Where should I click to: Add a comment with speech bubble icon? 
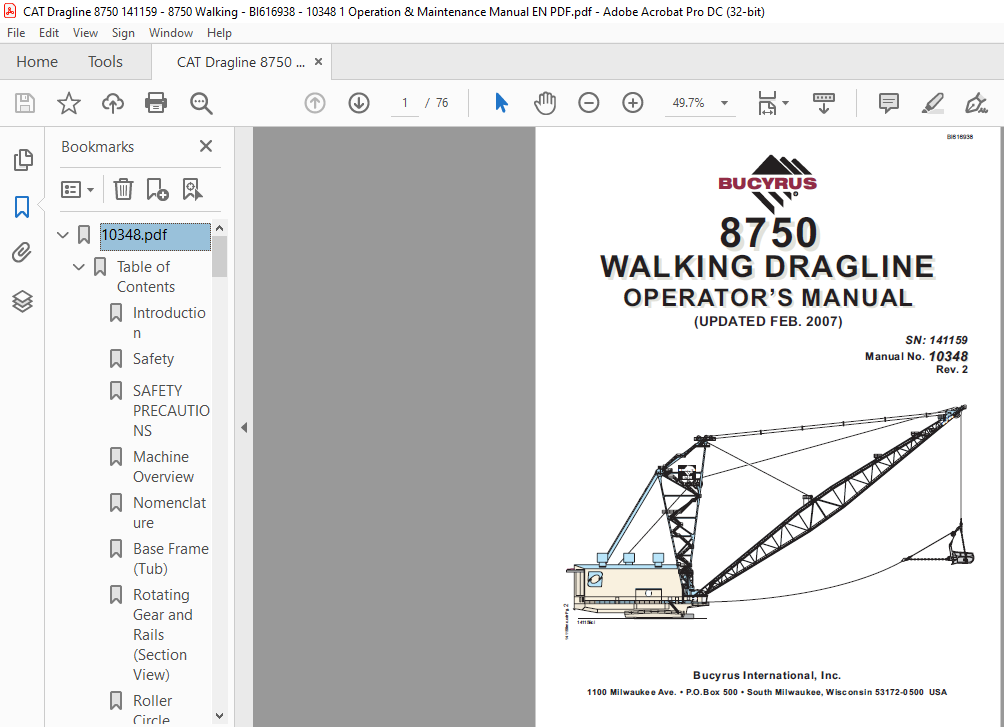(889, 103)
